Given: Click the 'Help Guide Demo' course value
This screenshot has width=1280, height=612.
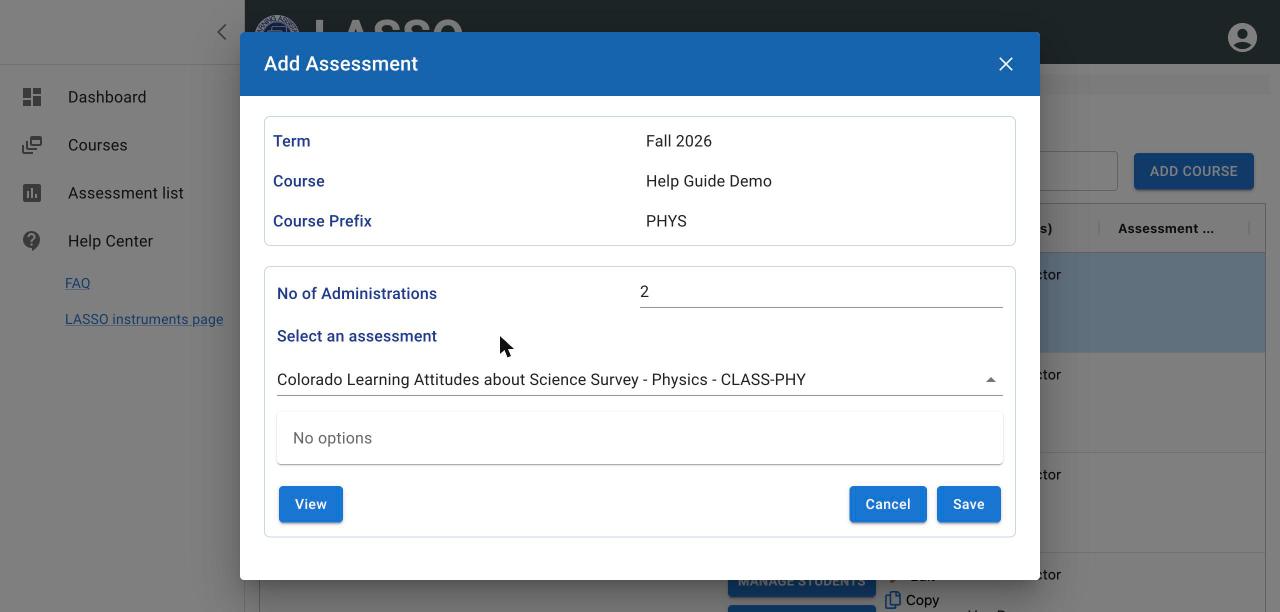Looking at the screenshot, I should [x=709, y=181].
